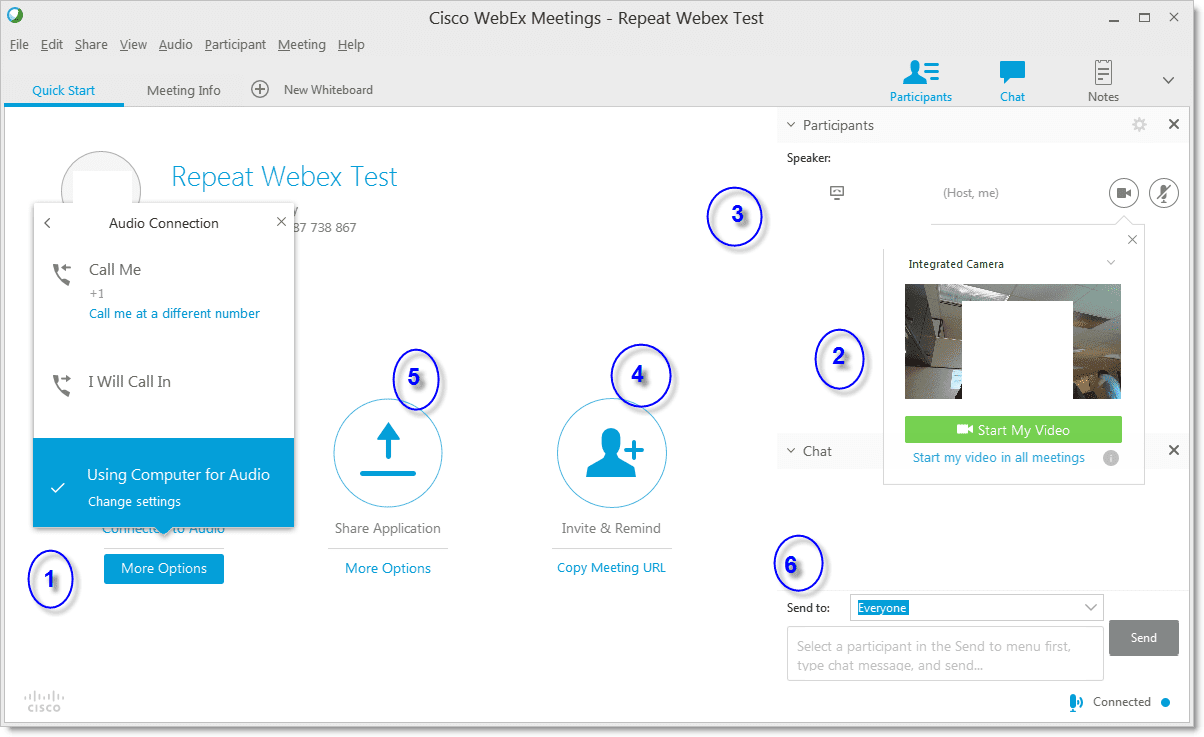
Task: Click the chat message input box
Action: (x=945, y=653)
